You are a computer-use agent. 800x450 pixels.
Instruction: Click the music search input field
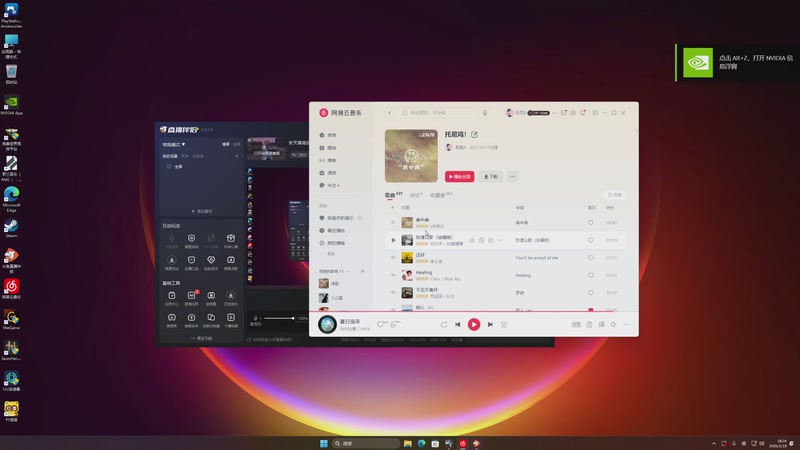[x=438, y=113]
